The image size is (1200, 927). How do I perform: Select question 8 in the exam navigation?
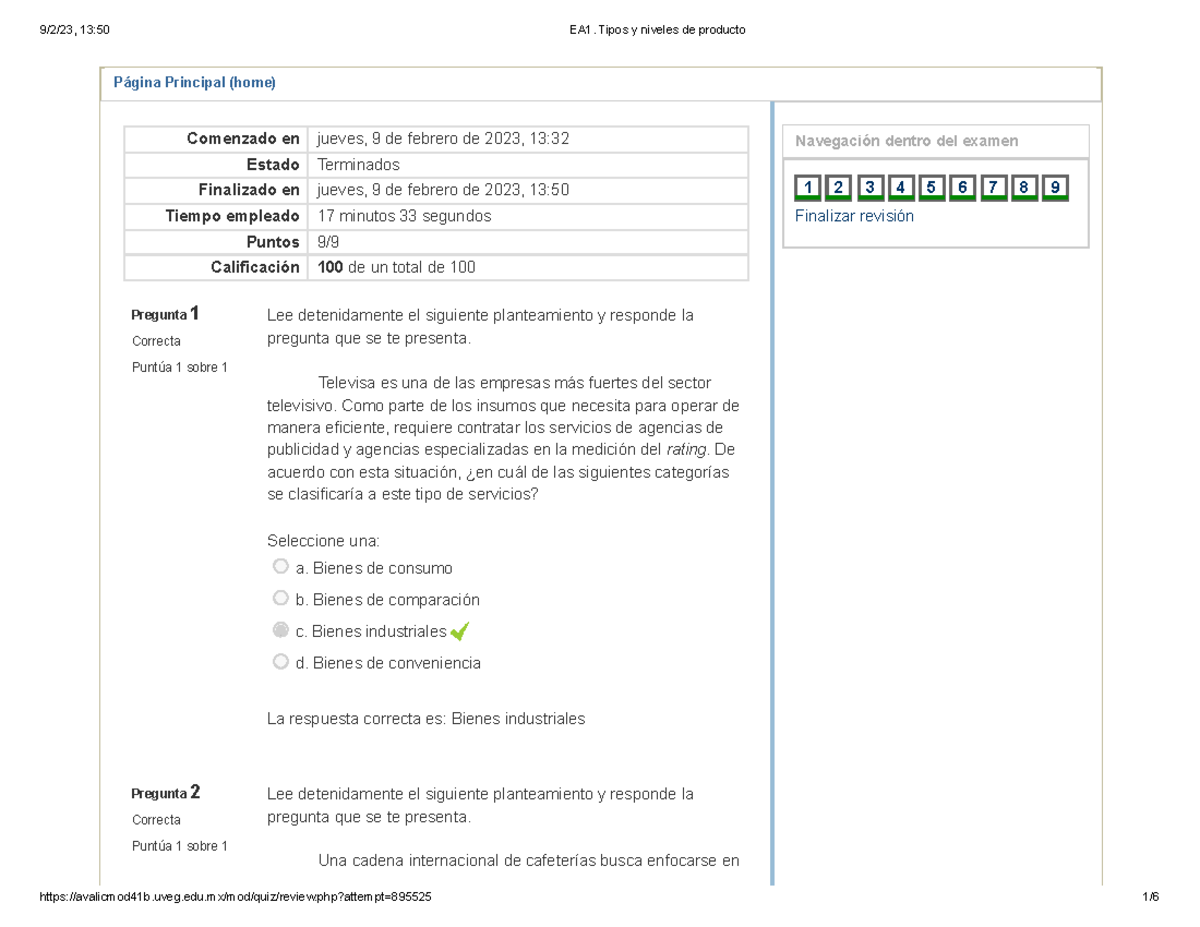(1024, 188)
